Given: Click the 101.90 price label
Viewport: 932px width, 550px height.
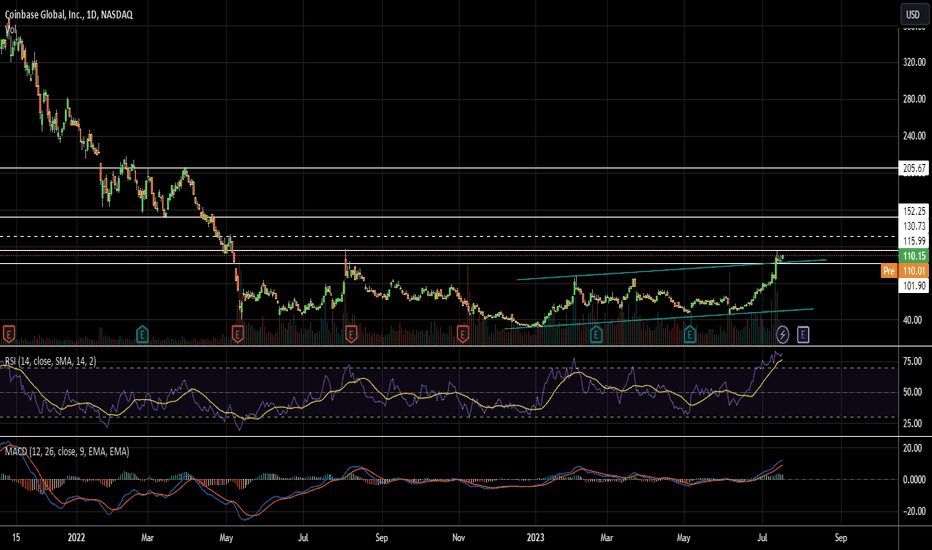Looking at the screenshot, I should point(914,285).
